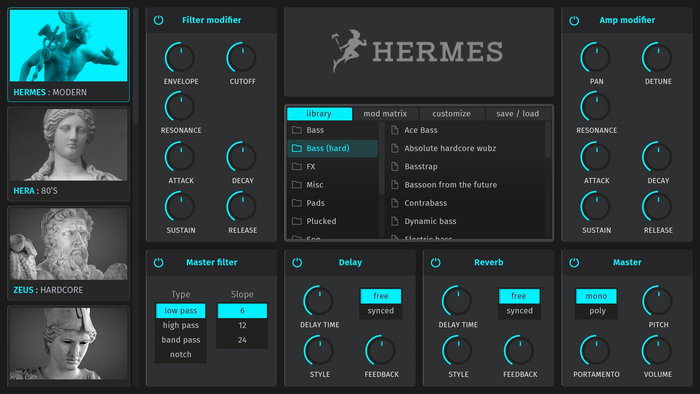
Task: Click the Amp modifier PAN knob
Action: (596, 58)
